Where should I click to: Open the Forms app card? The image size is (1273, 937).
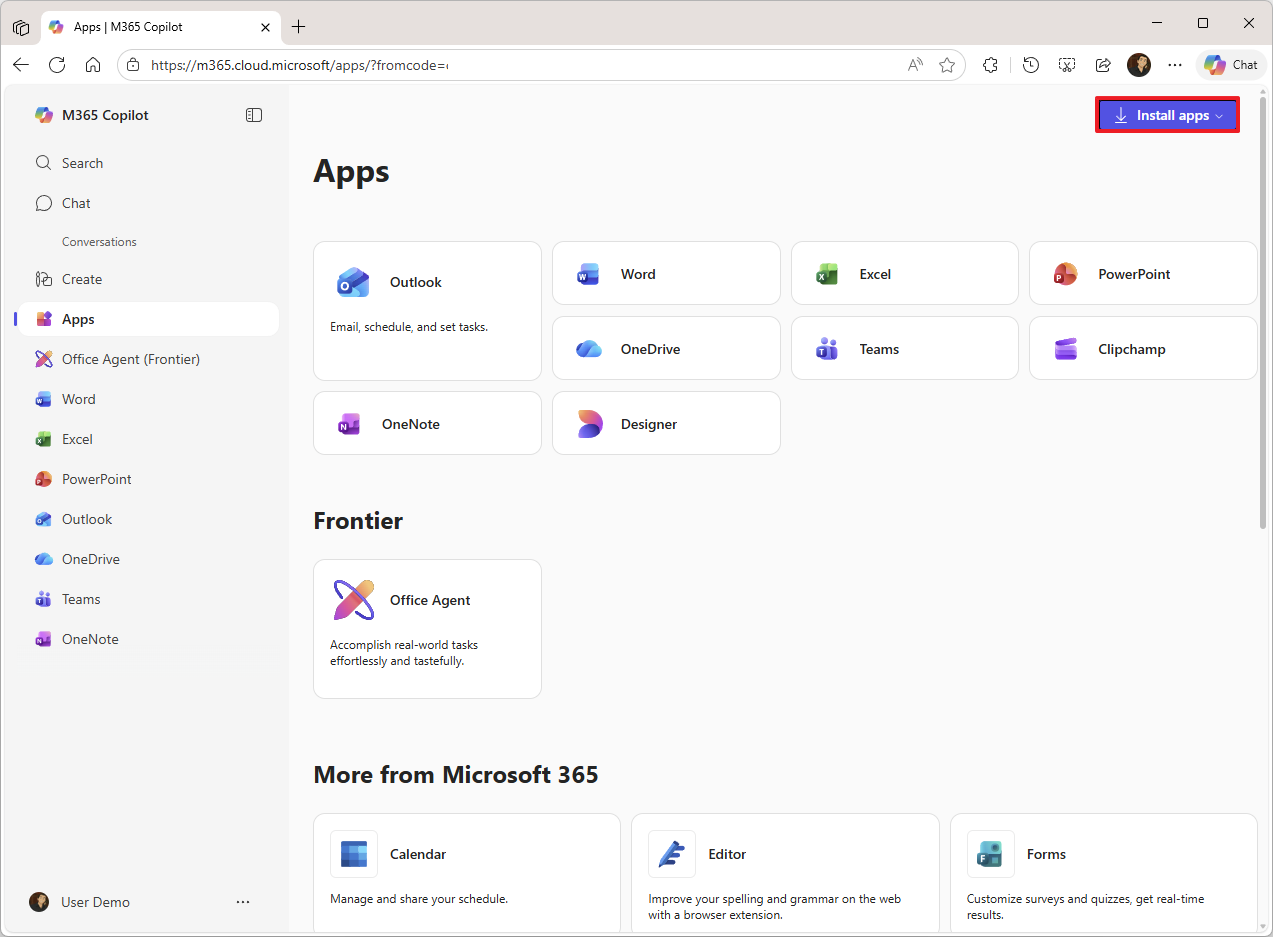[x=1103, y=870]
